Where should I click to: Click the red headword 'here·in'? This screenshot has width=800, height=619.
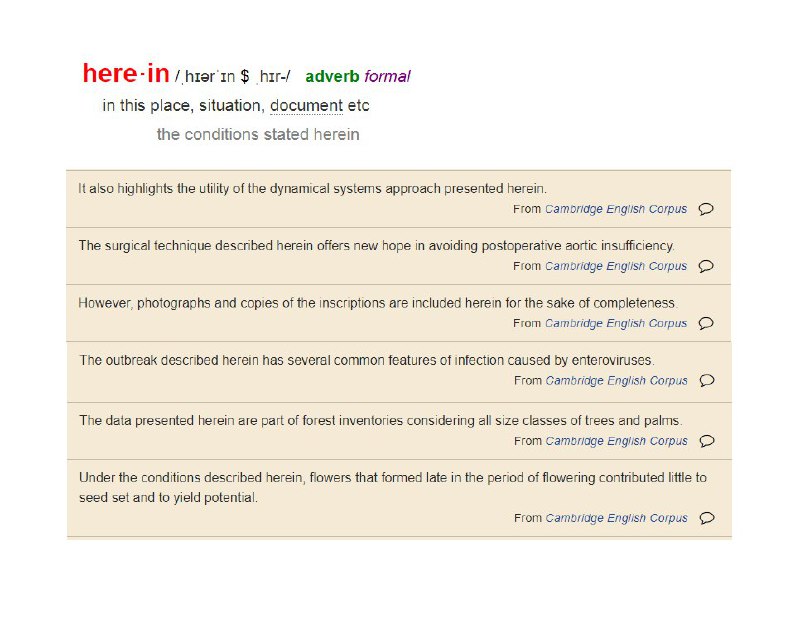point(126,73)
